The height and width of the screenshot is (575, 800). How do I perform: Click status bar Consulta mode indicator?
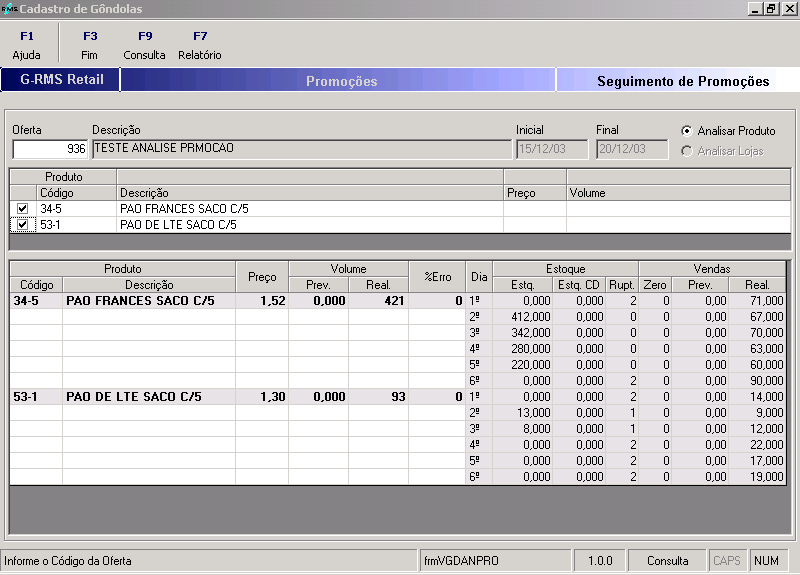(667, 561)
